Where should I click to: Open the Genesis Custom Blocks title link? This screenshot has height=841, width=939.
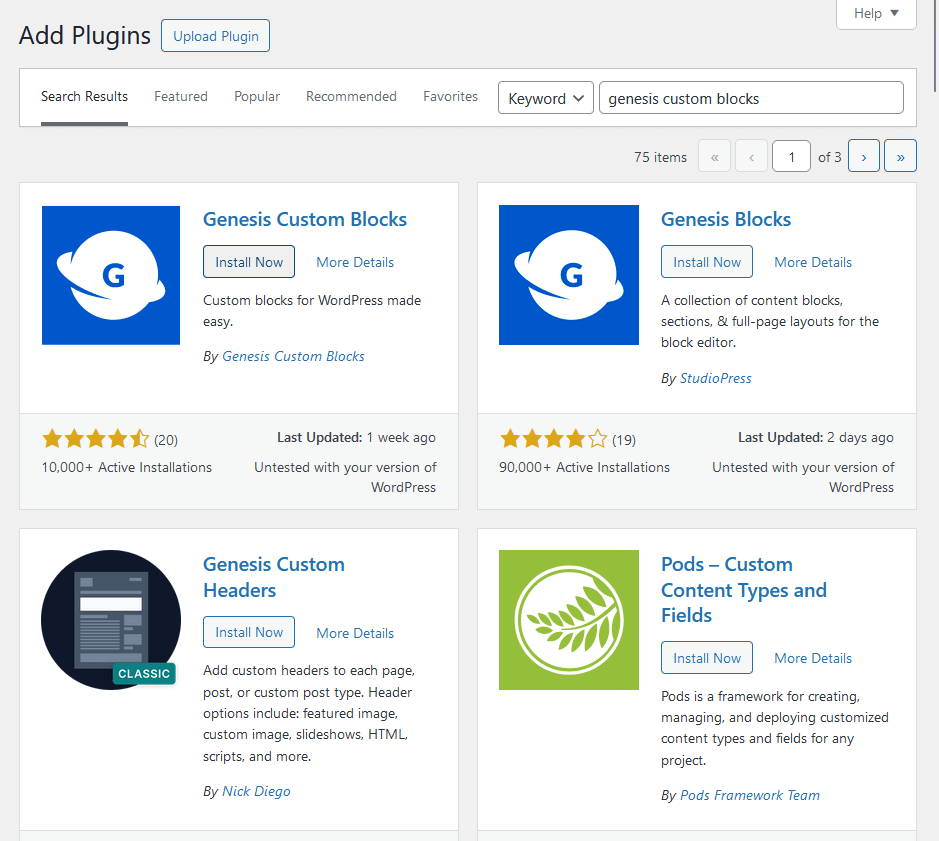pos(305,219)
